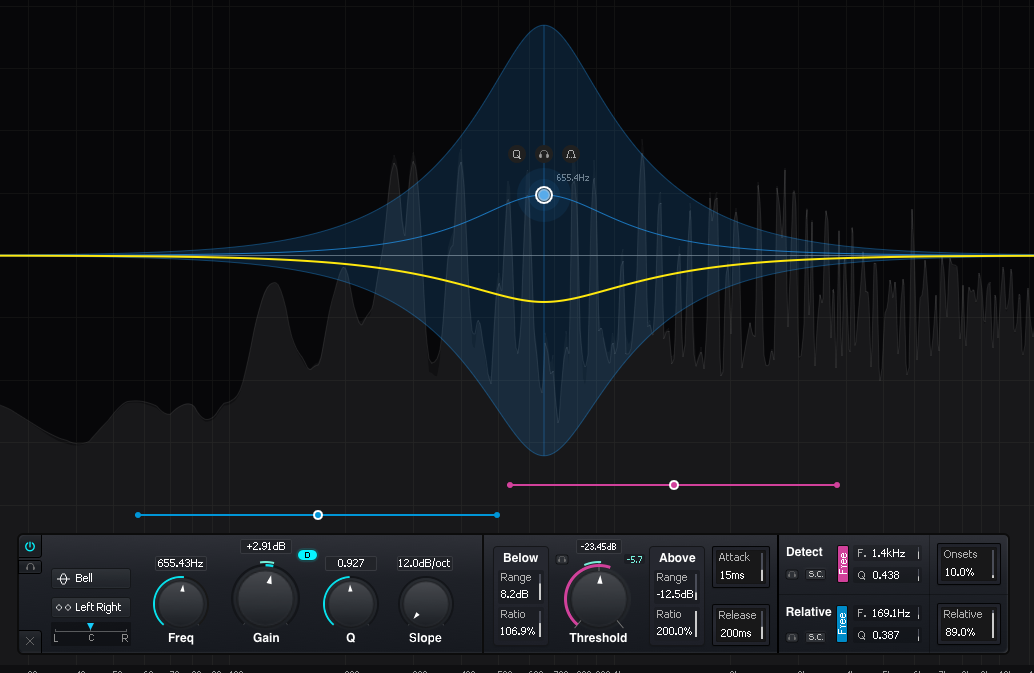Image resolution: width=1034 pixels, height=673 pixels.
Task: Toggle the band power button
Action: pos(30,546)
